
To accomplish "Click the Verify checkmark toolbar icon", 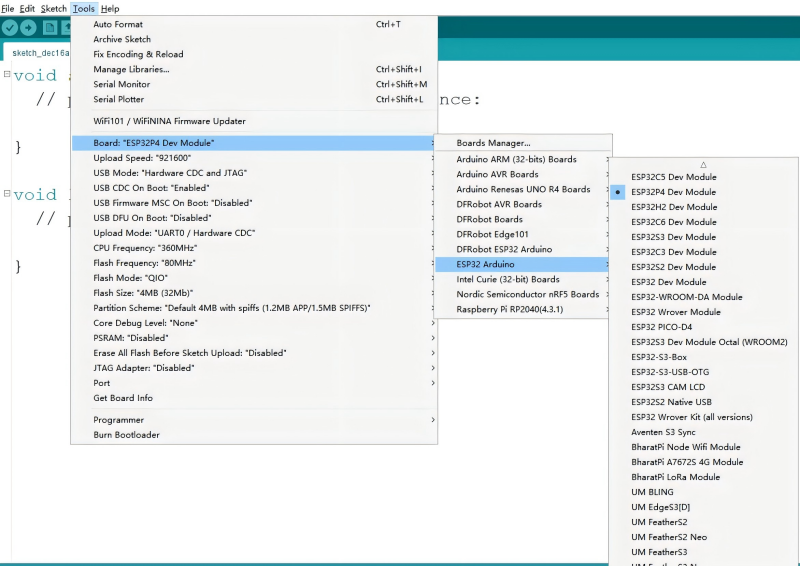I will coord(11,28).
